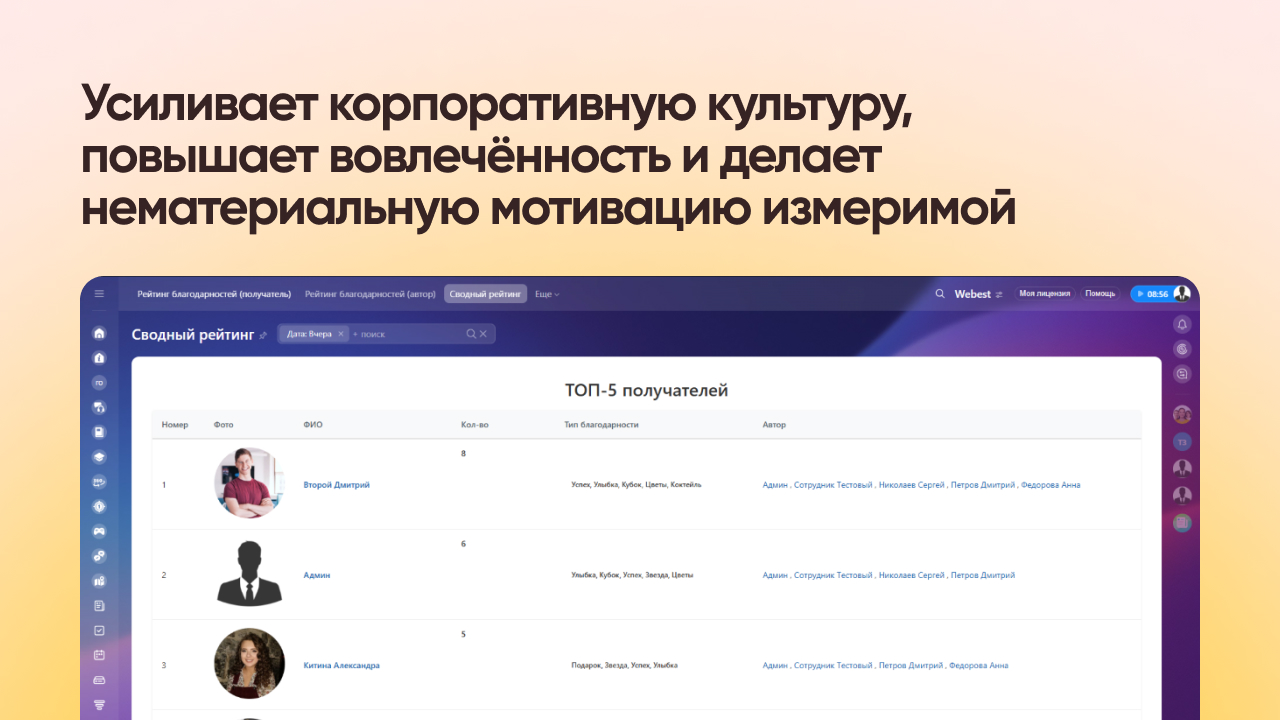Screen dimensions: 1280x720
Task: Click the filter sliders icon next to Webest
Action: [x=999, y=293]
